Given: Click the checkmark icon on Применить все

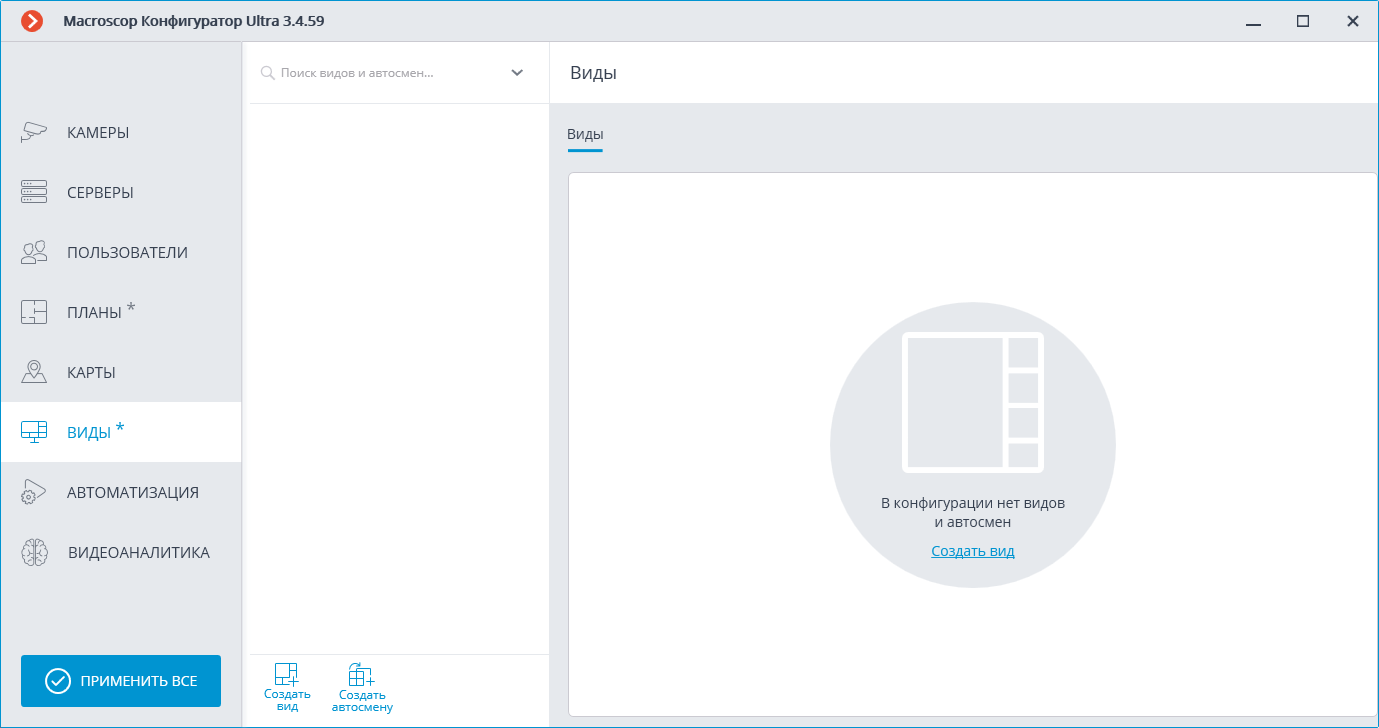Looking at the screenshot, I should click(59, 681).
